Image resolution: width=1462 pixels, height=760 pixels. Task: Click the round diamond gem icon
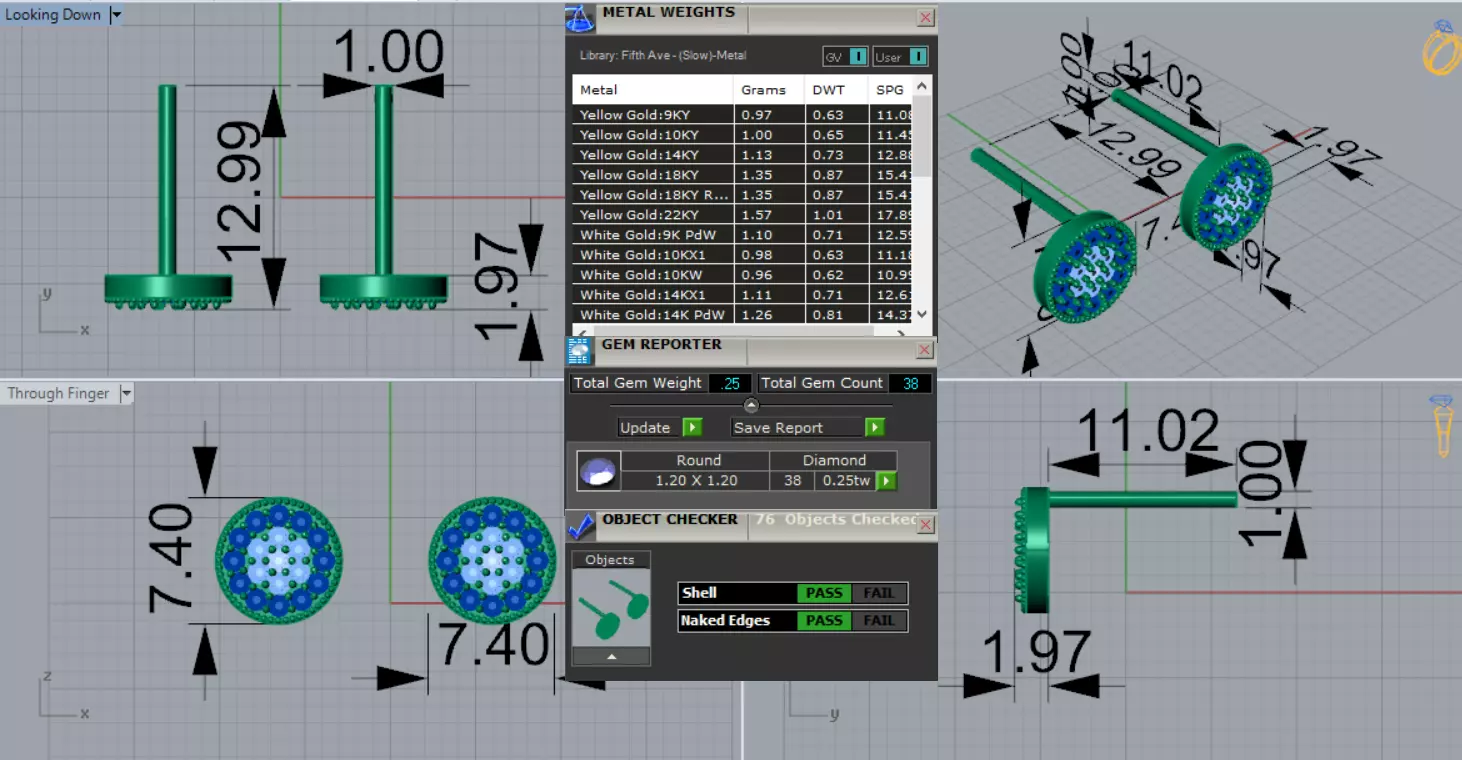coord(599,471)
